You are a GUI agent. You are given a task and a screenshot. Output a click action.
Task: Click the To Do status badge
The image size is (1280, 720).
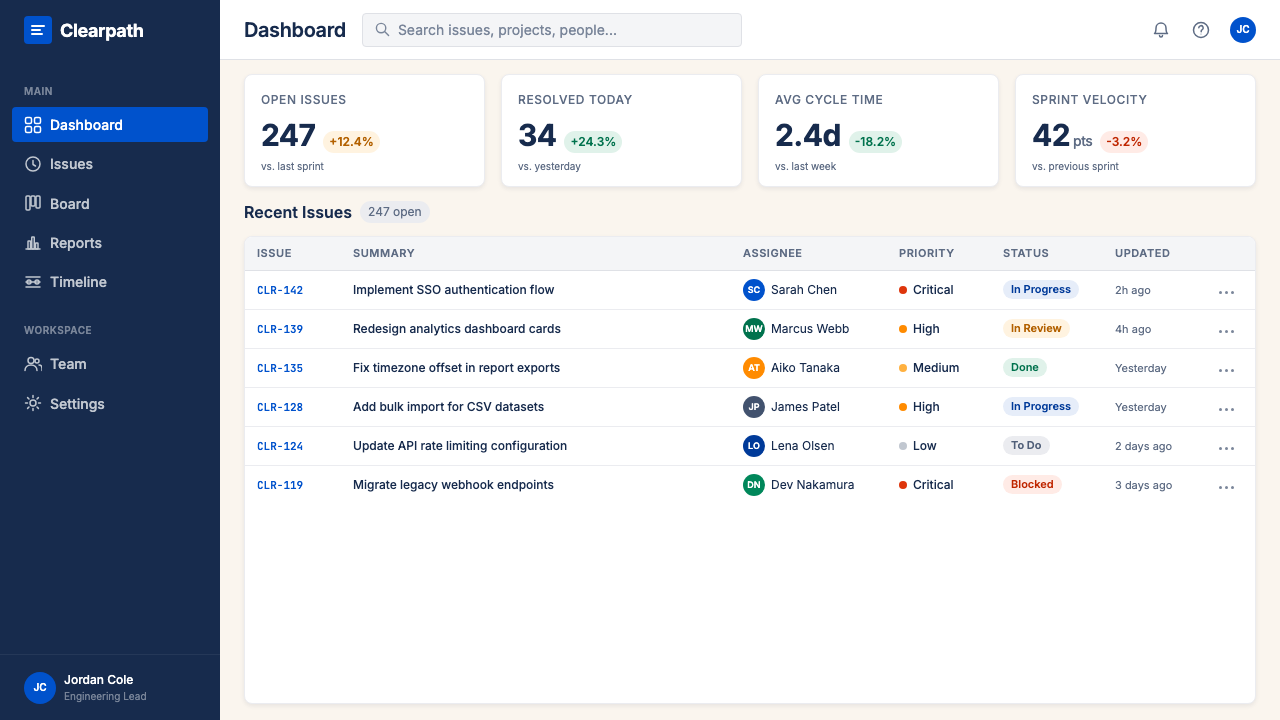tap(1026, 446)
